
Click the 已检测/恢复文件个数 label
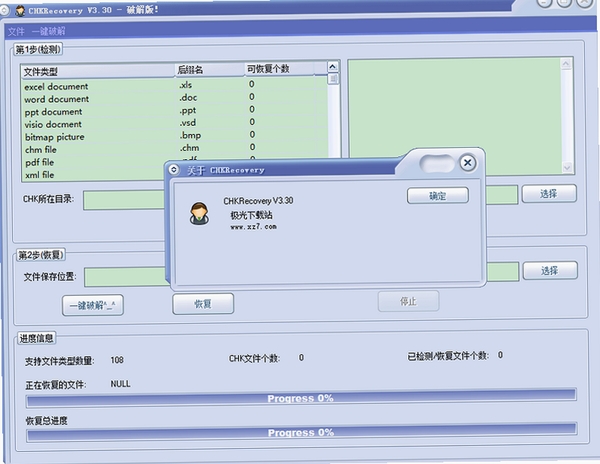point(448,356)
